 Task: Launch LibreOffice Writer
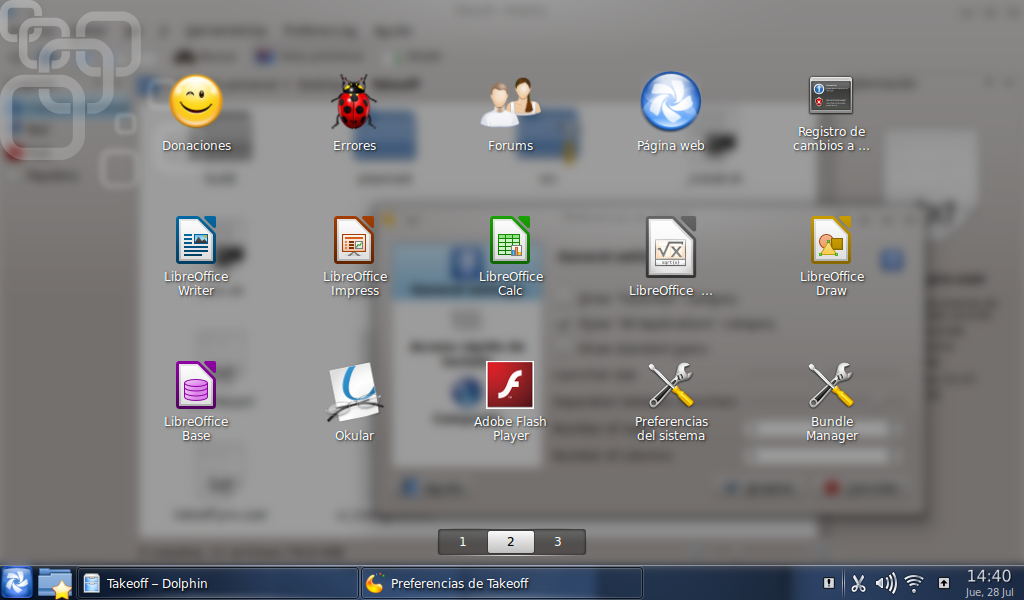[x=196, y=240]
